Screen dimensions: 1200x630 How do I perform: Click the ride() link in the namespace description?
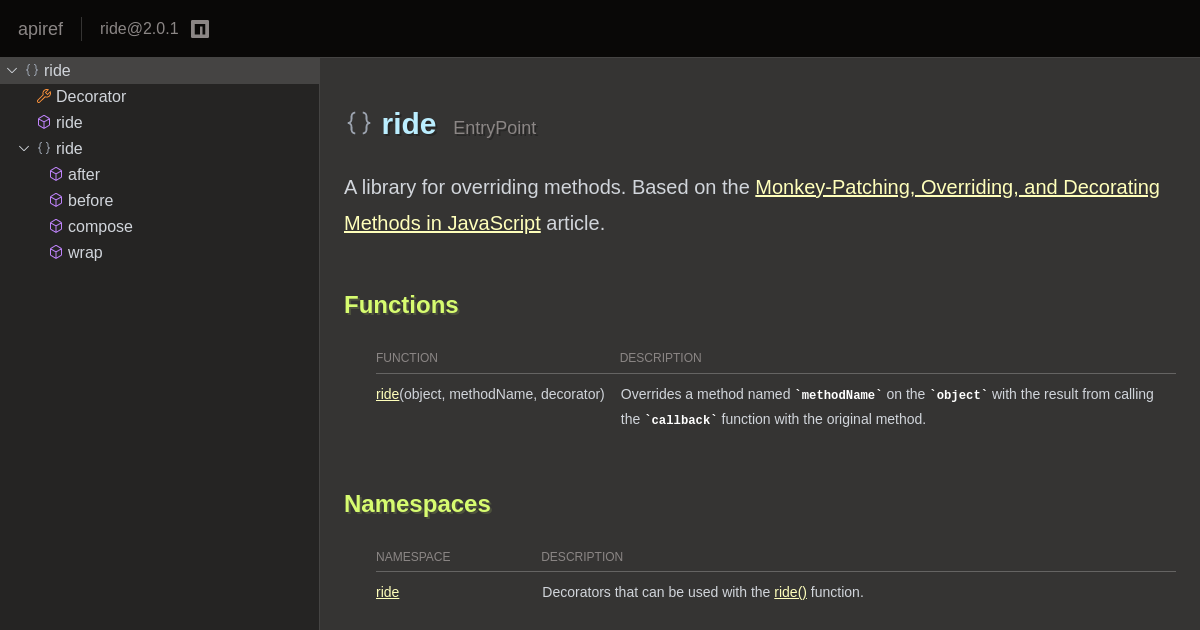tap(790, 592)
